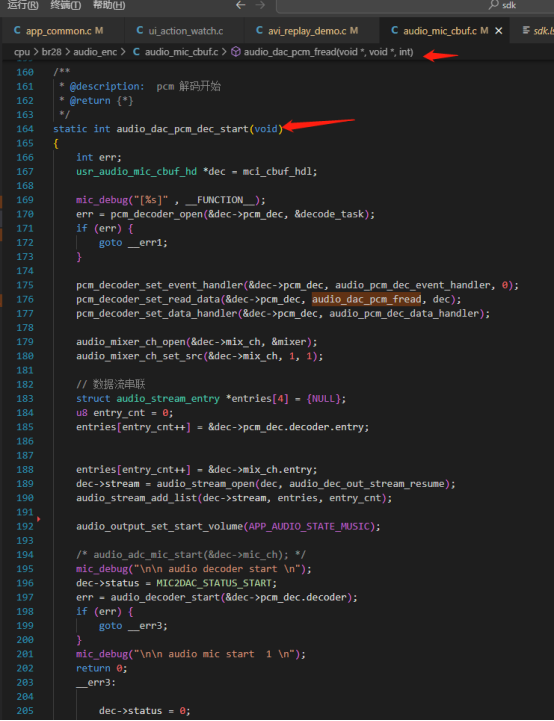Click line number 164 in gutter

click(x=25, y=129)
